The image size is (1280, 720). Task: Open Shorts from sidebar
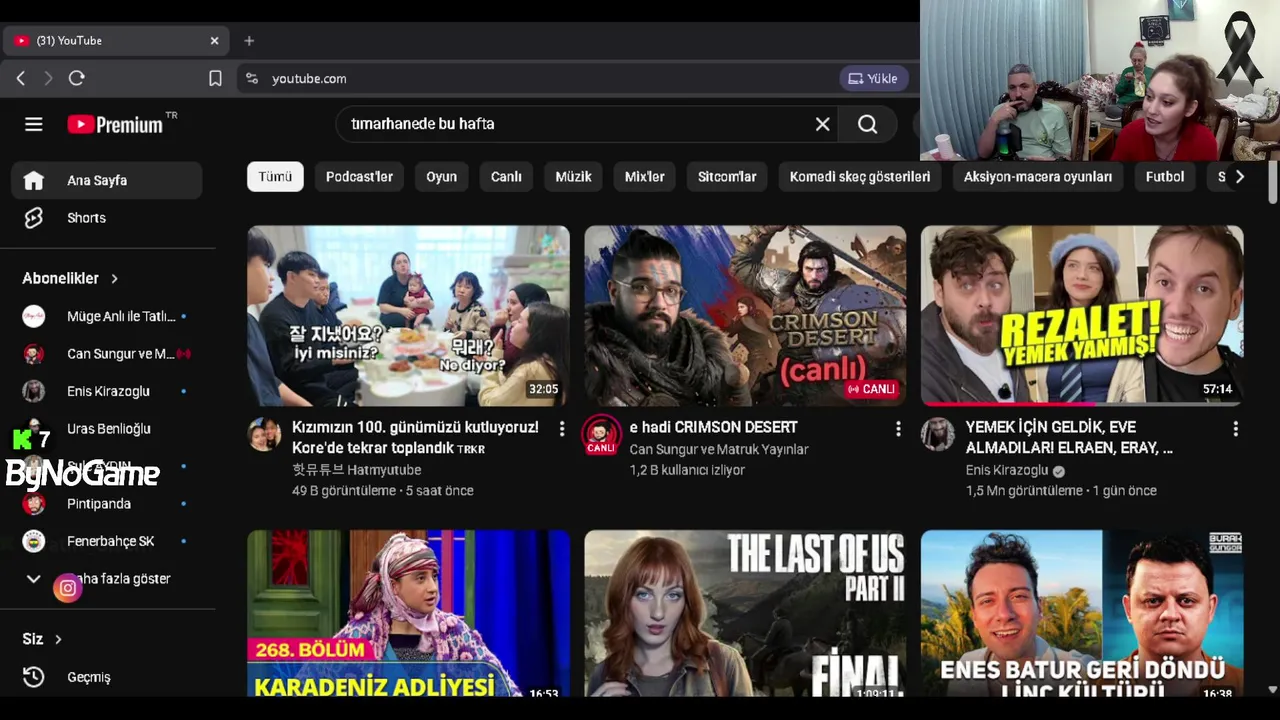click(107, 217)
